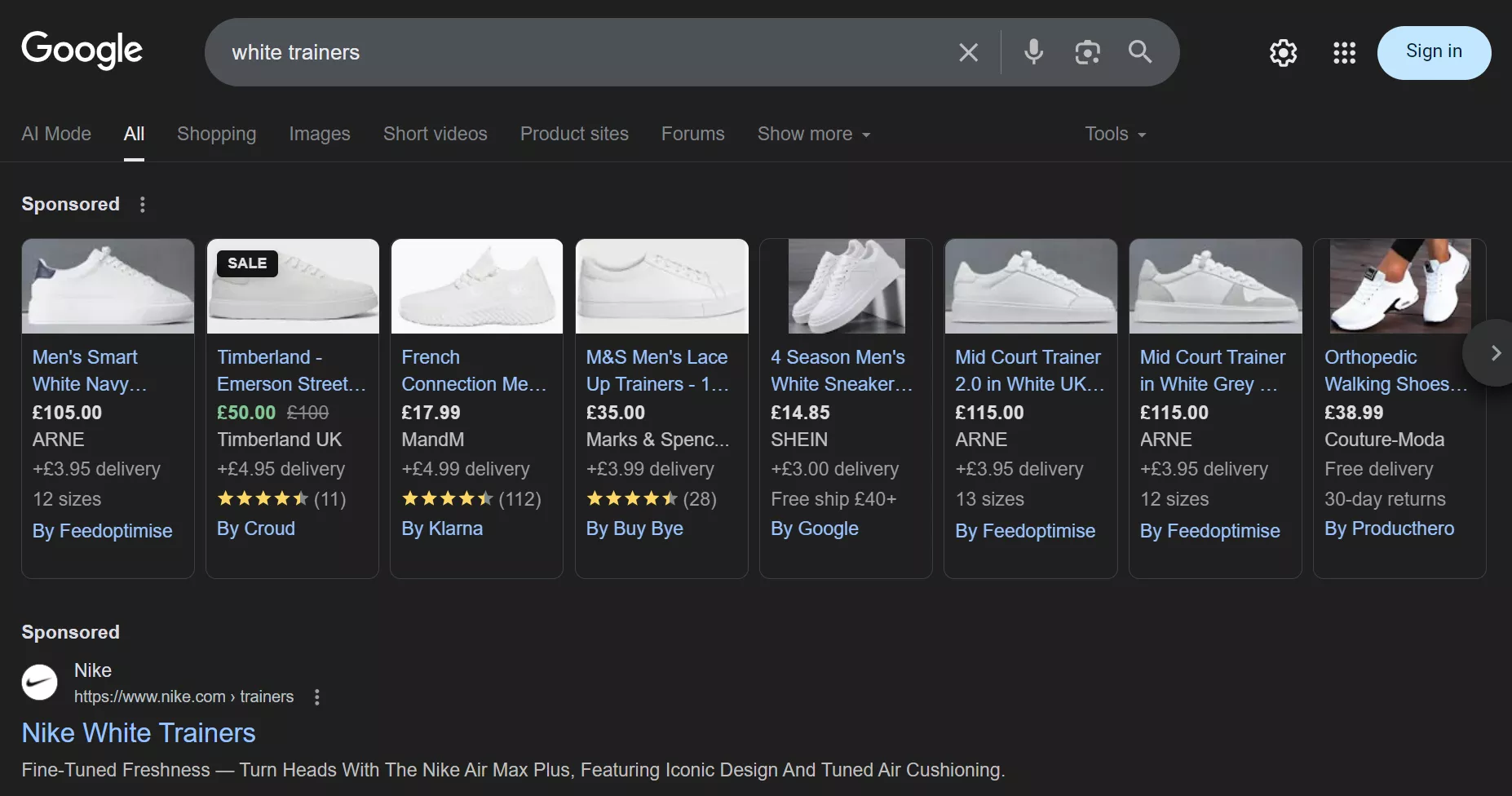Screen dimensions: 1512x796
Task: Open the Forums tab
Action: [692, 134]
